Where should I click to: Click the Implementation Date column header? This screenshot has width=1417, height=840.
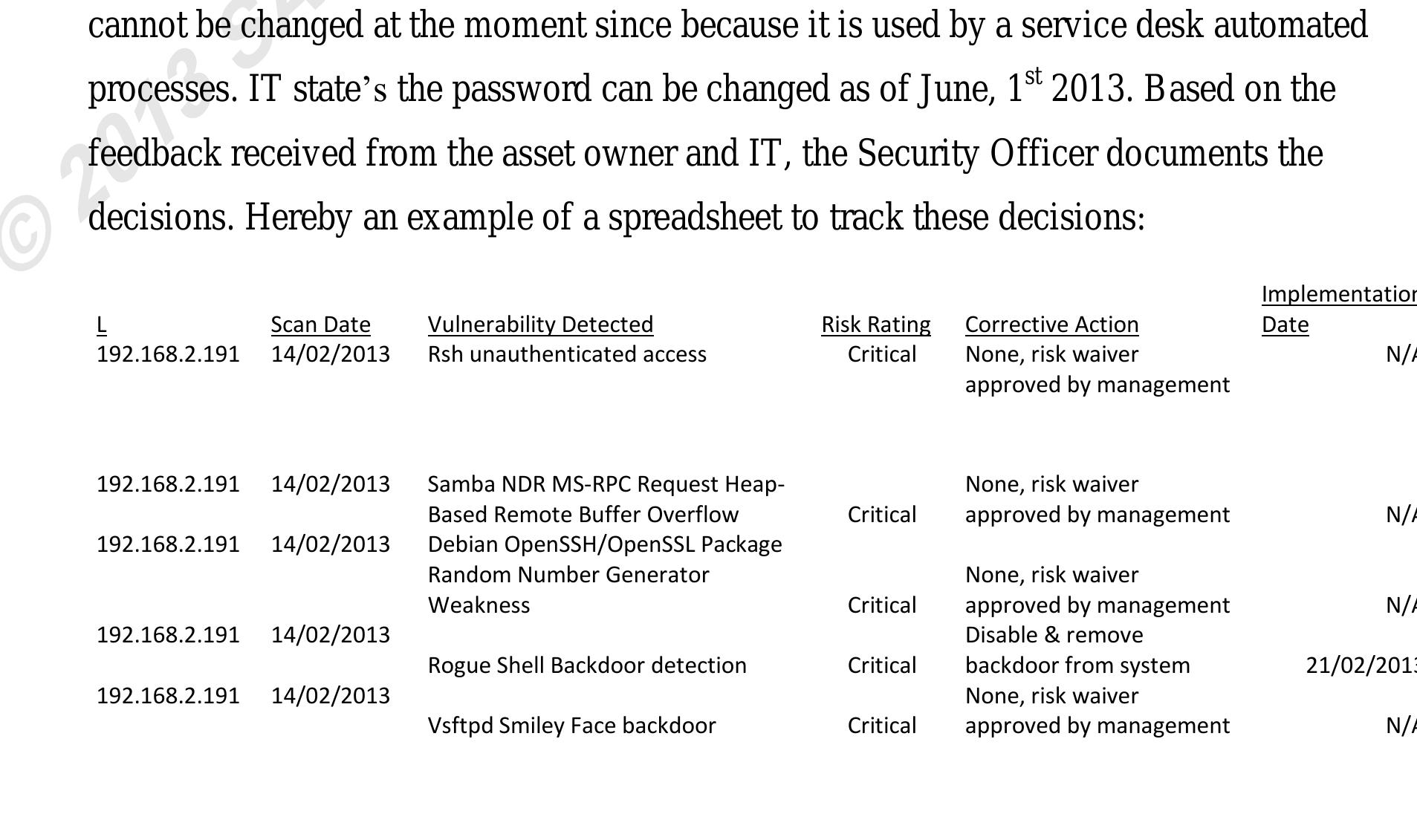(x=1339, y=309)
